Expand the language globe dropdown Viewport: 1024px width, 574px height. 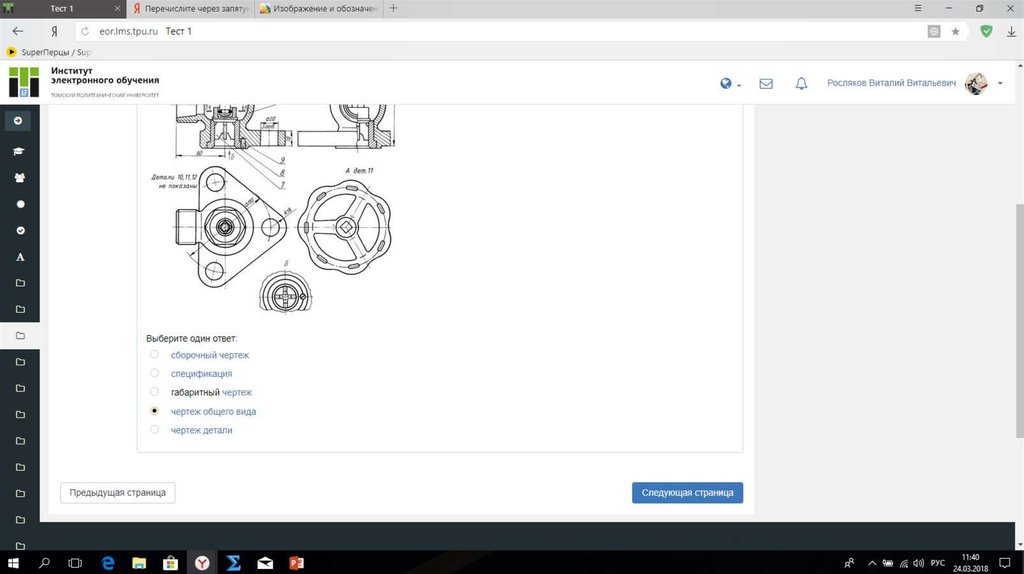(x=730, y=84)
